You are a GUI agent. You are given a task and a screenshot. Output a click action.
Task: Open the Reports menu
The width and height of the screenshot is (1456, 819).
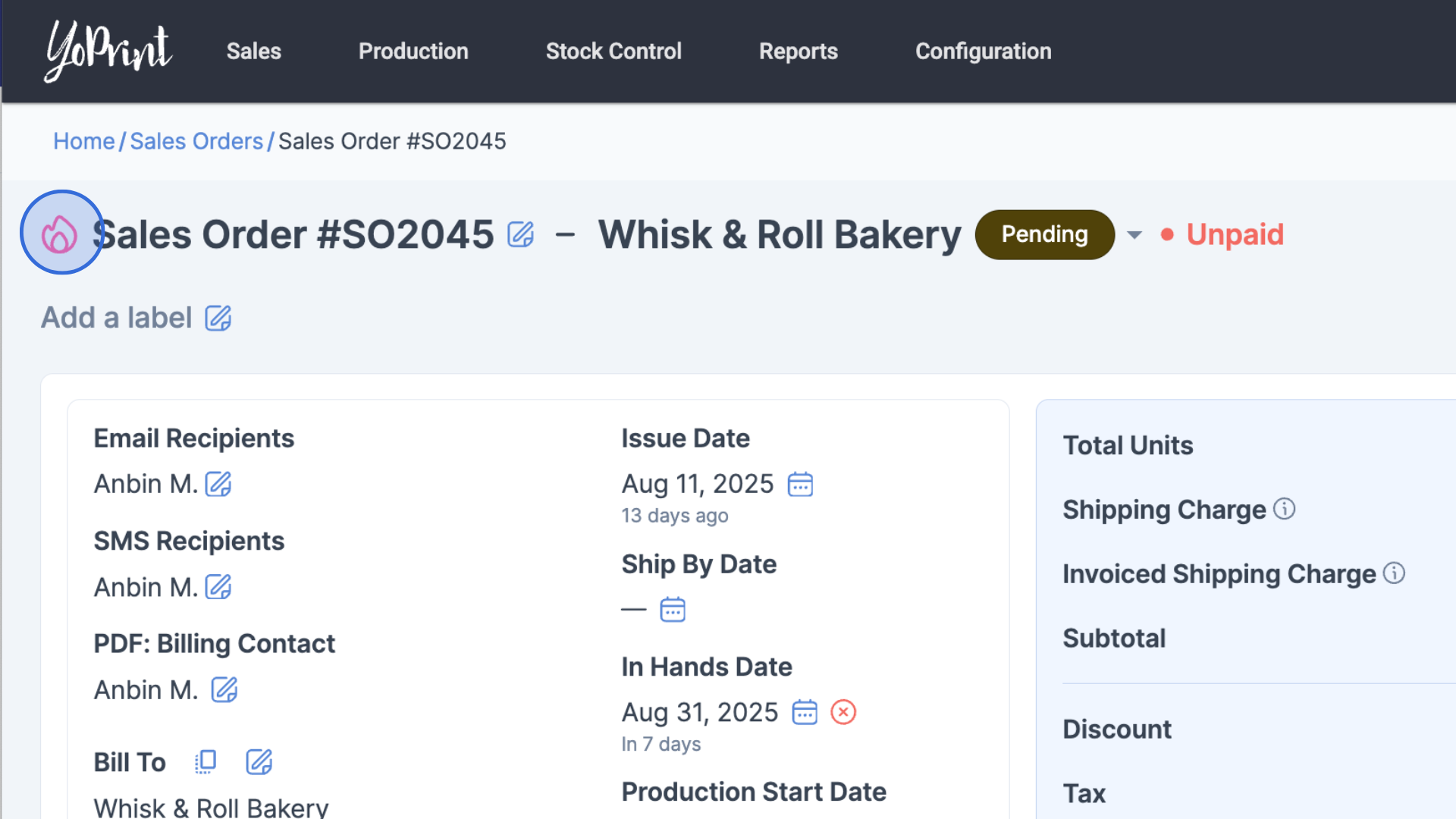click(799, 51)
